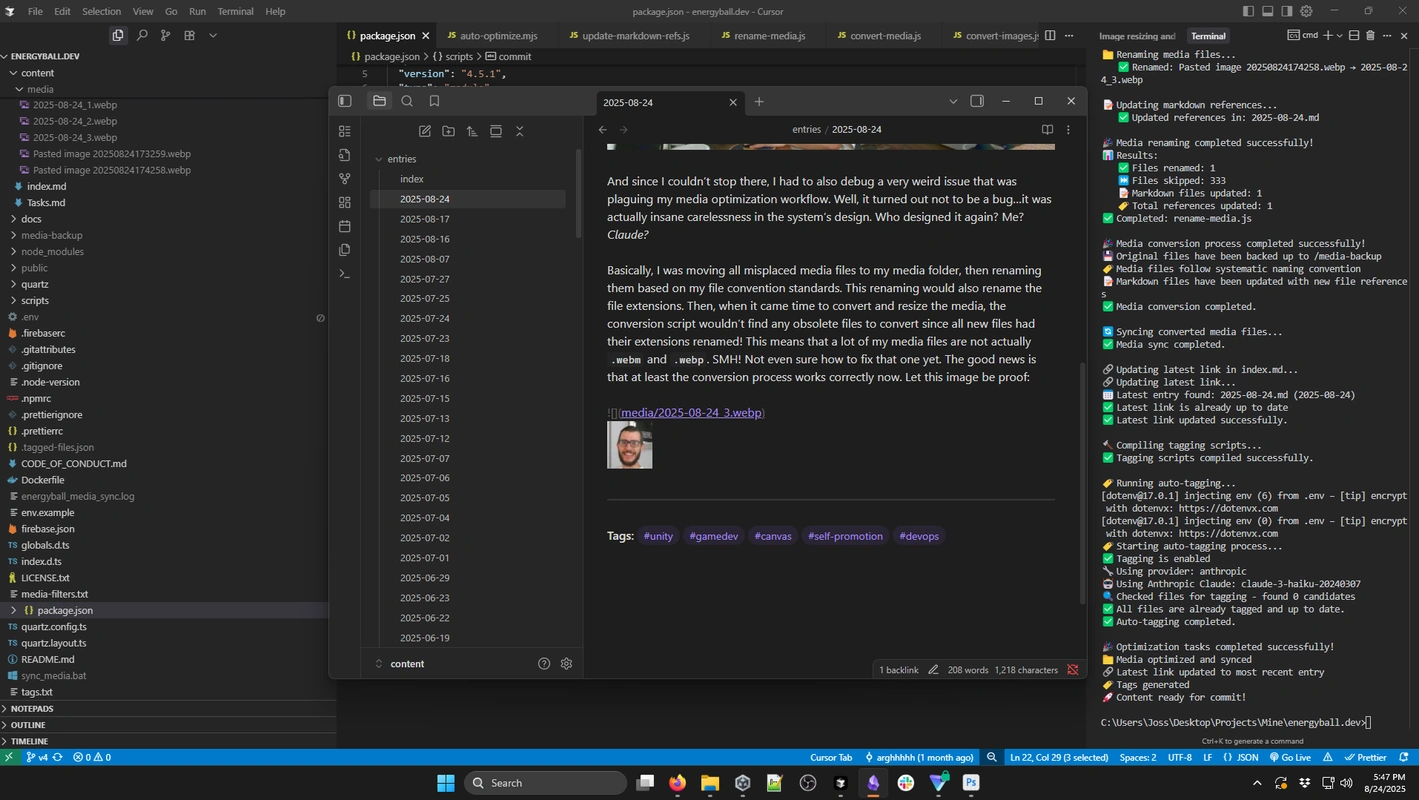The height and width of the screenshot is (800, 1419).
Task: Open Explorer view in Cursor activity bar
Action: pos(118,35)
